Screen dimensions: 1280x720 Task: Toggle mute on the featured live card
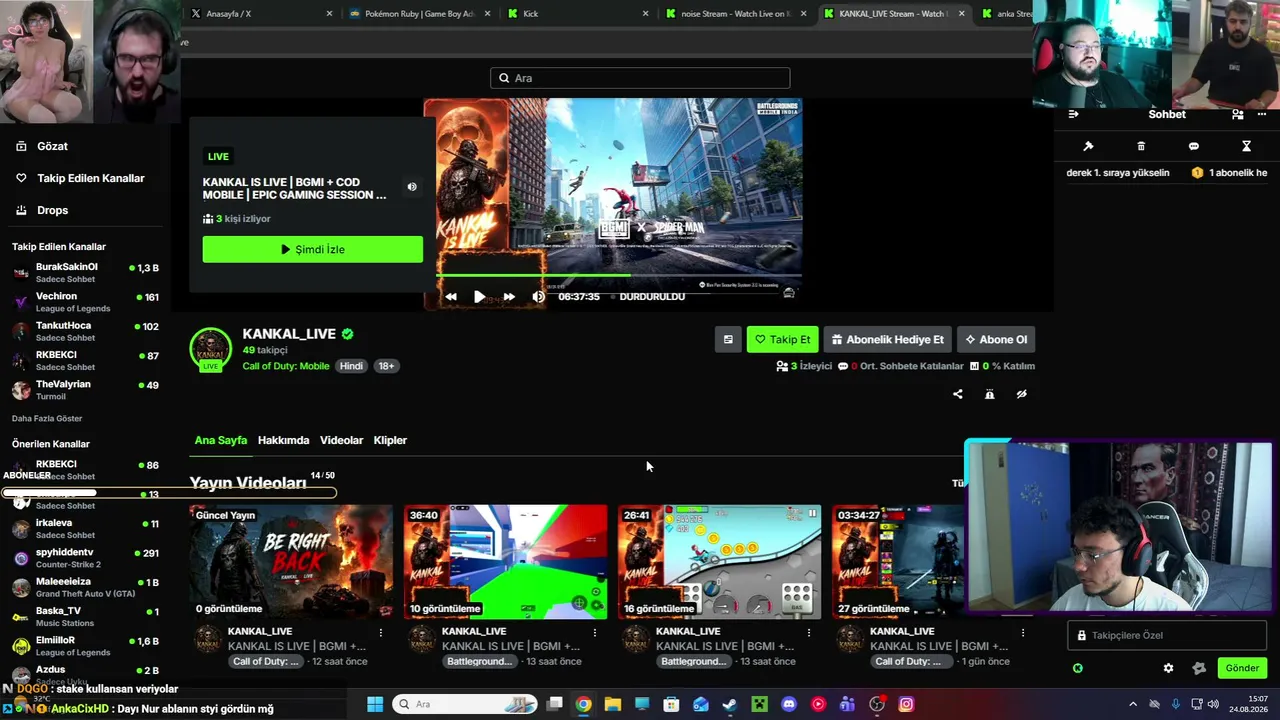[411, 187]
